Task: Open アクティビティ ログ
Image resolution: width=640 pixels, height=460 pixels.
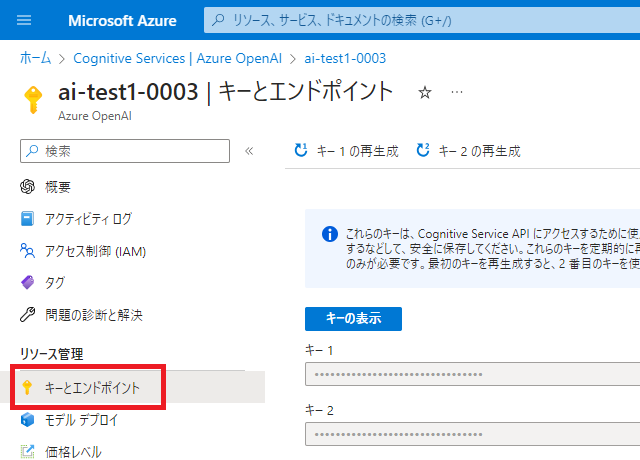Action: point(88,219)
